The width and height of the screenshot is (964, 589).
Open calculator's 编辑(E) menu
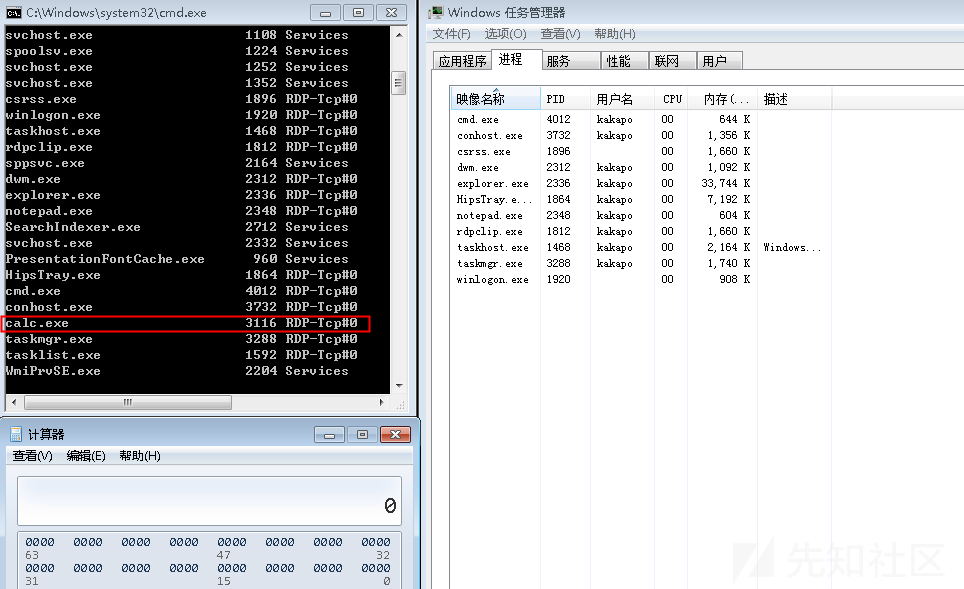pyautogui.click(x=86, y=456)
